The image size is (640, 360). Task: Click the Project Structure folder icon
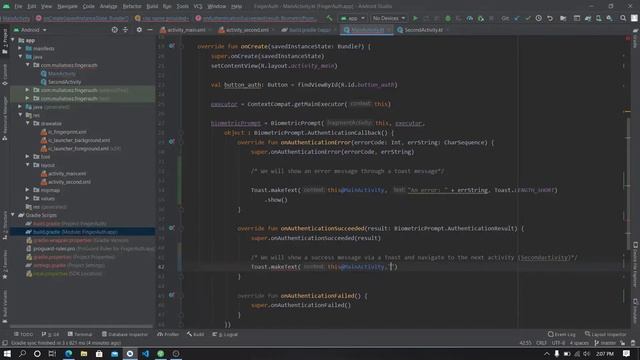point(563,18)
